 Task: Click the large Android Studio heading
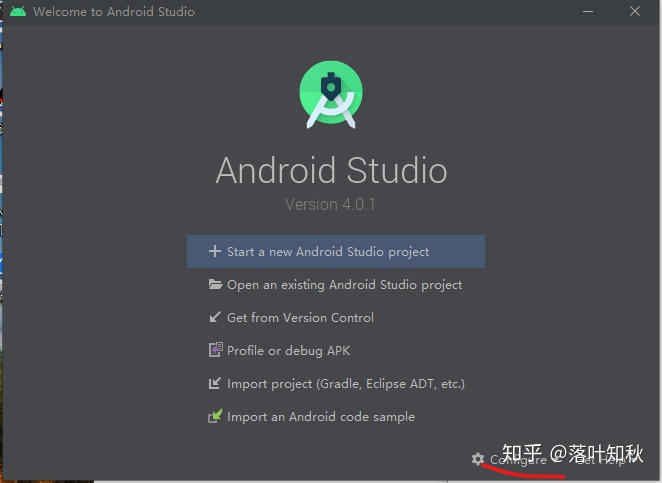pos(331,170)
